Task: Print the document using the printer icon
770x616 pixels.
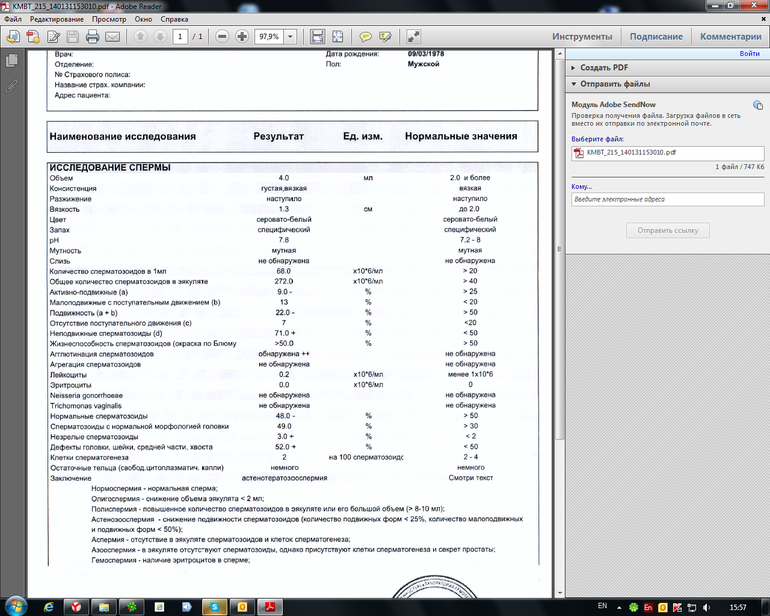Action: (x=92, y=37)
